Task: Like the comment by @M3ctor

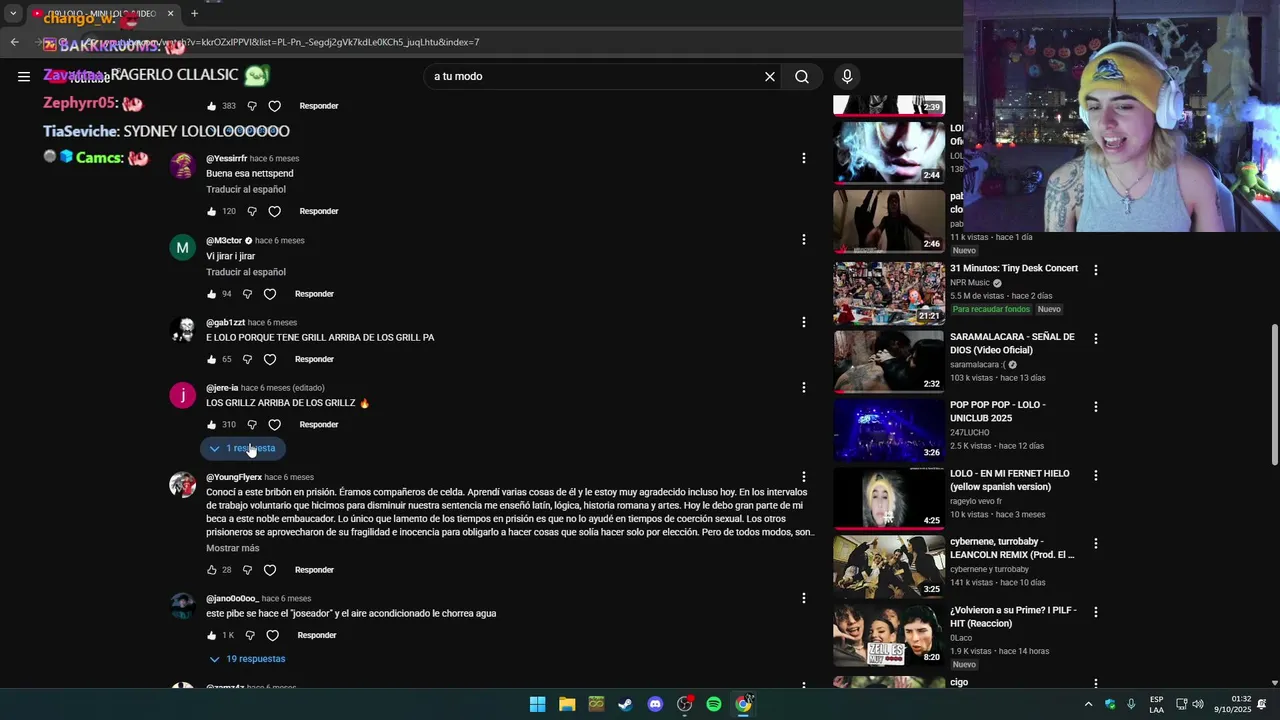Action: [x=211, y=294]
